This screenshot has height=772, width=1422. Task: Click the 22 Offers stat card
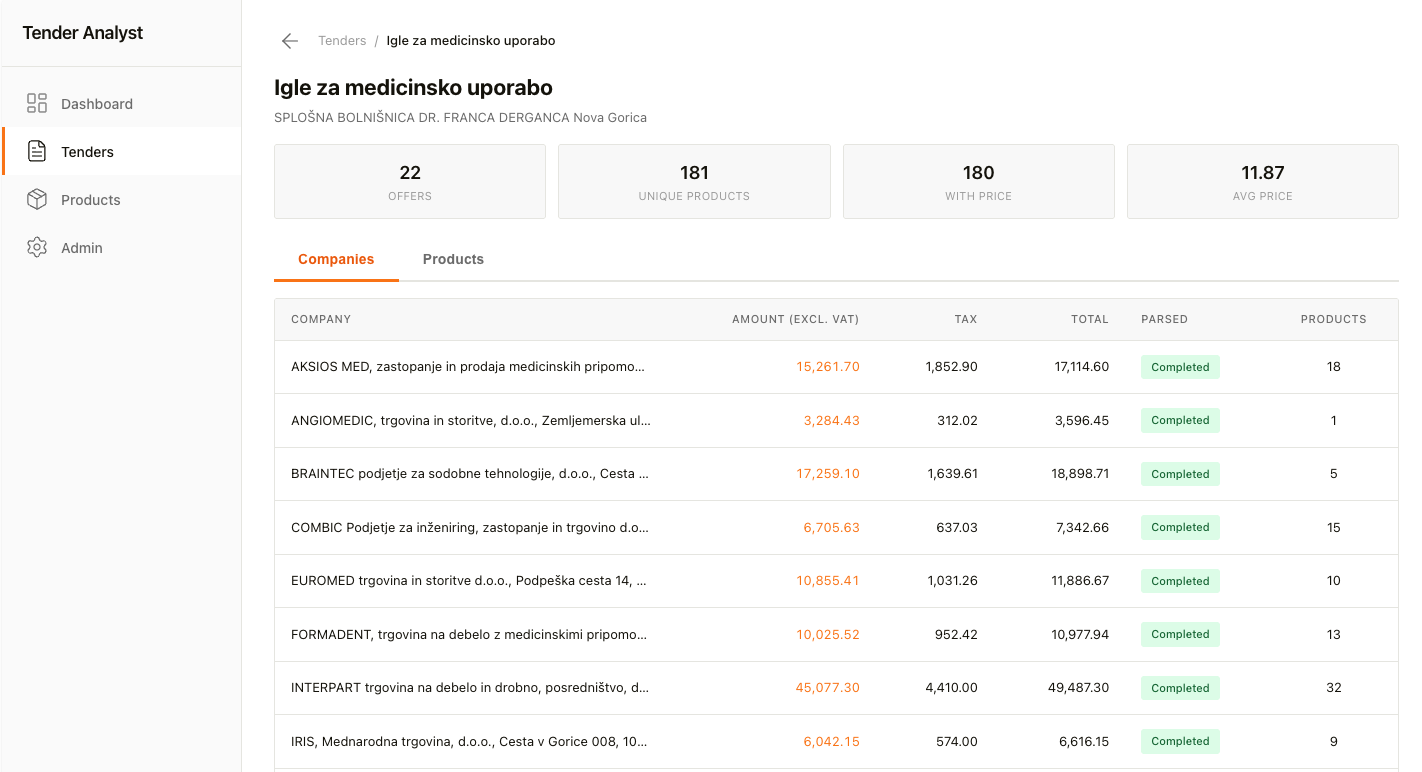point(410,182)
